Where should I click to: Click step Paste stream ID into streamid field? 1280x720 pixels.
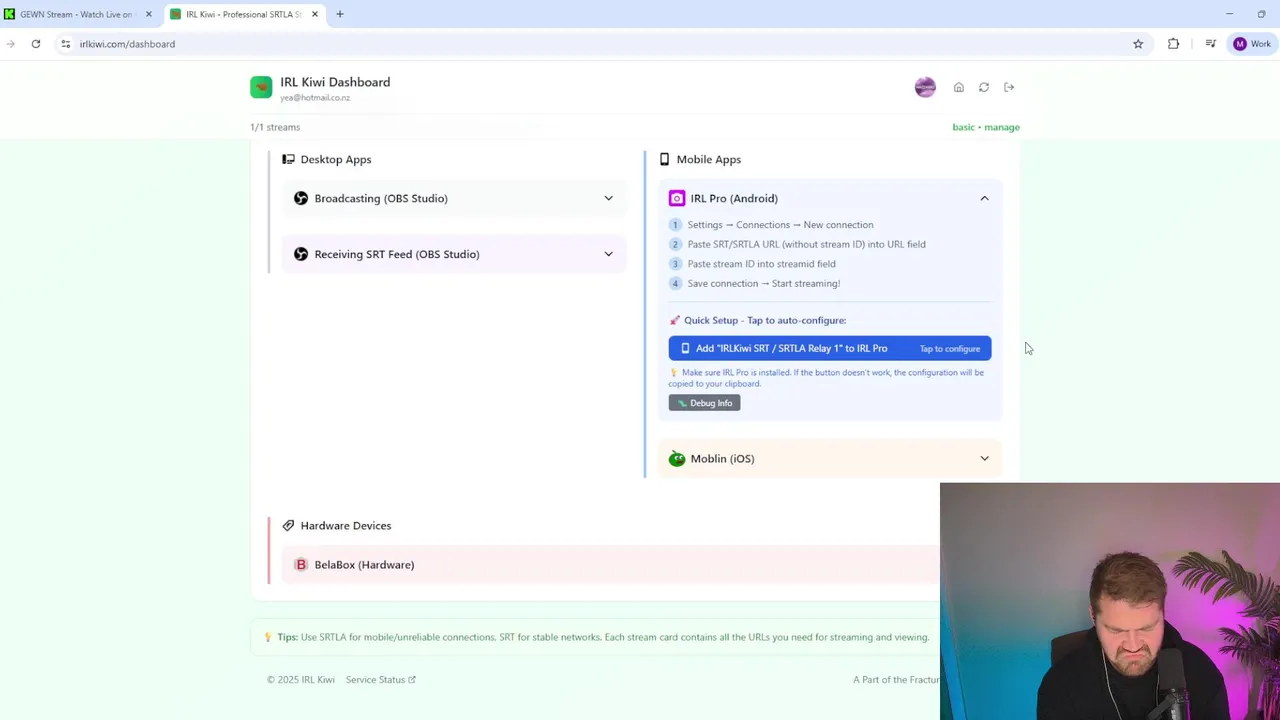coord(761,264)
